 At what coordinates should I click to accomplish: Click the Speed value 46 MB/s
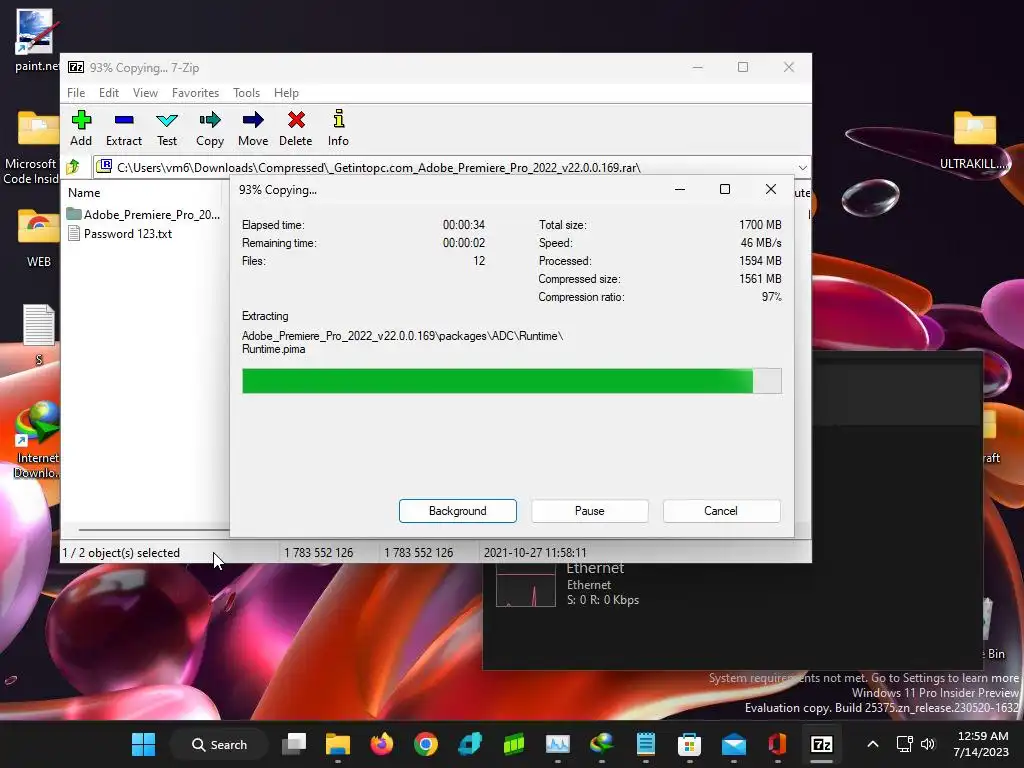click(761, 243)
